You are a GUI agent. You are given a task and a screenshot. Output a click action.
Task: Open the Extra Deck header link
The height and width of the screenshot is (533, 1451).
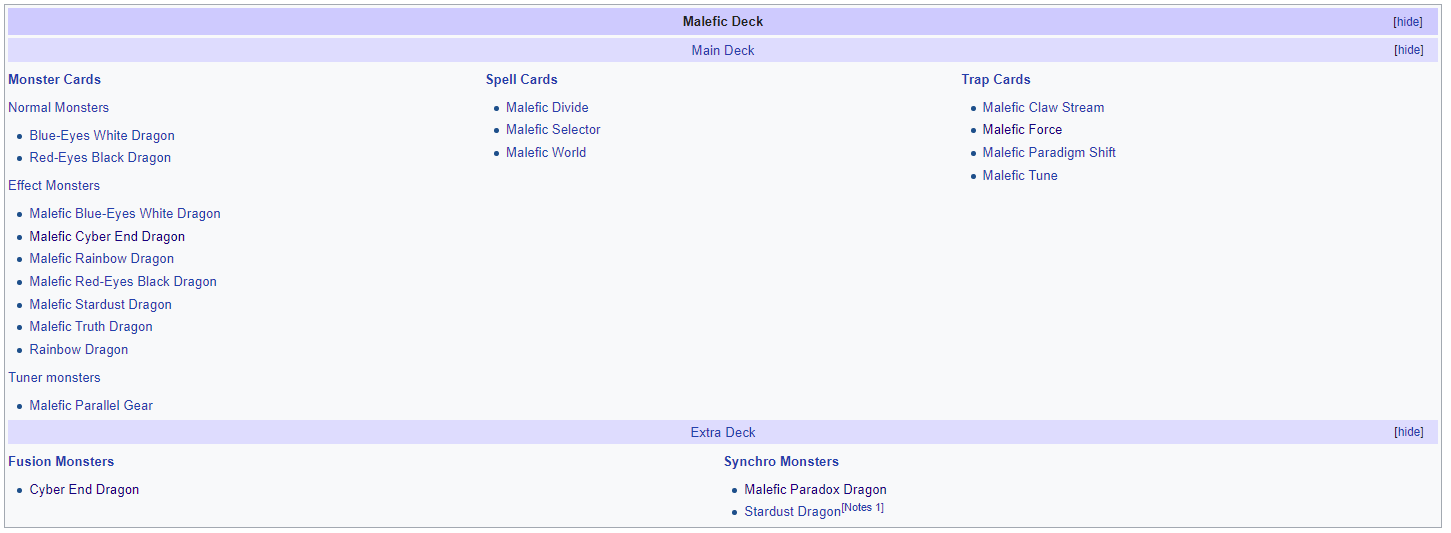pos(723,432)
